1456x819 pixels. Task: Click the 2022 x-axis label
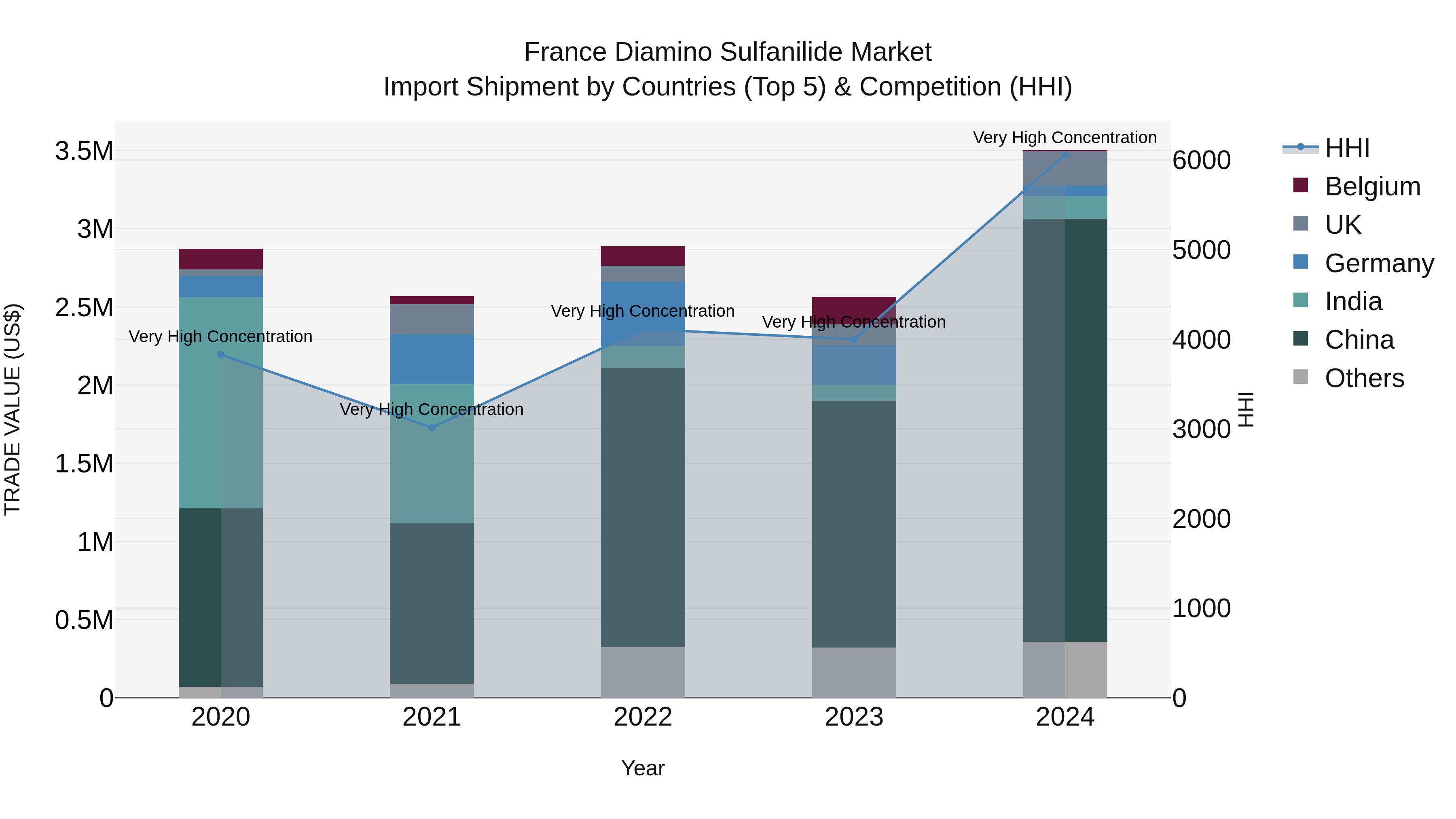pos(643,717)
